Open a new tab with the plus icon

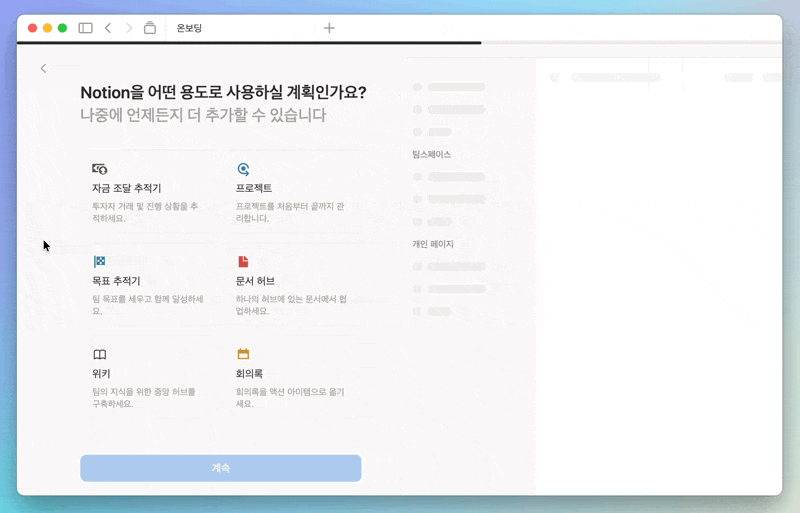[x=329, y=28]
